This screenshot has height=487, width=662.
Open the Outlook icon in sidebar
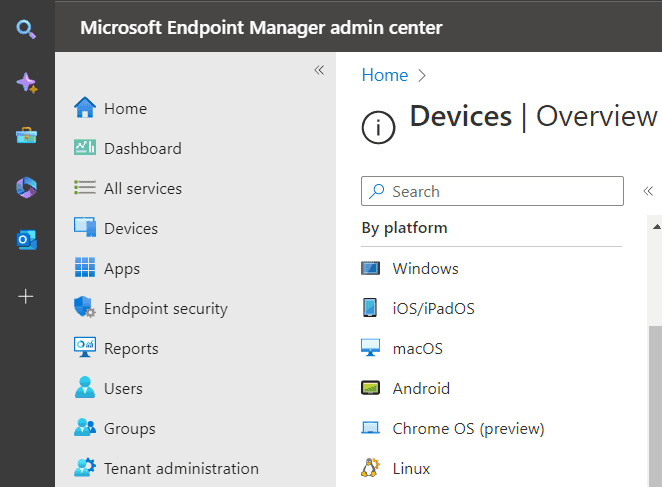point(26,240)
